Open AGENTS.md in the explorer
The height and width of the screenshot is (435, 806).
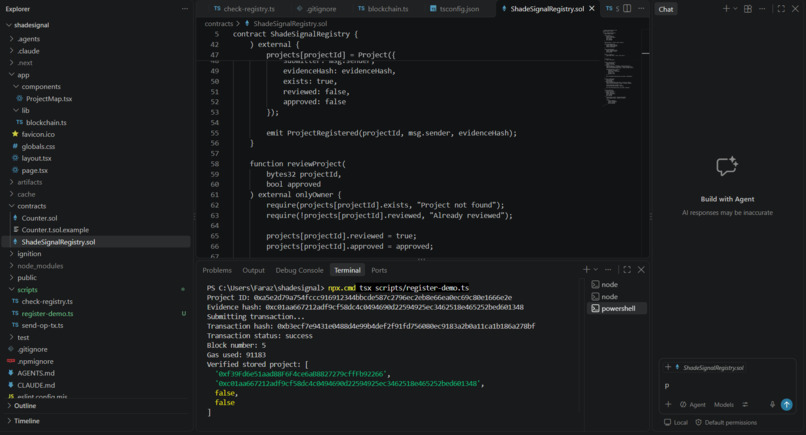[35, 373]
